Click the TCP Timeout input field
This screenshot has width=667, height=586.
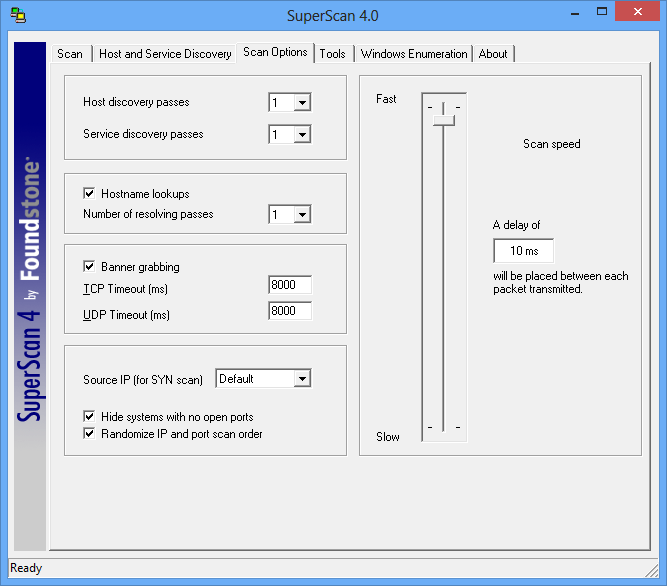290,284
